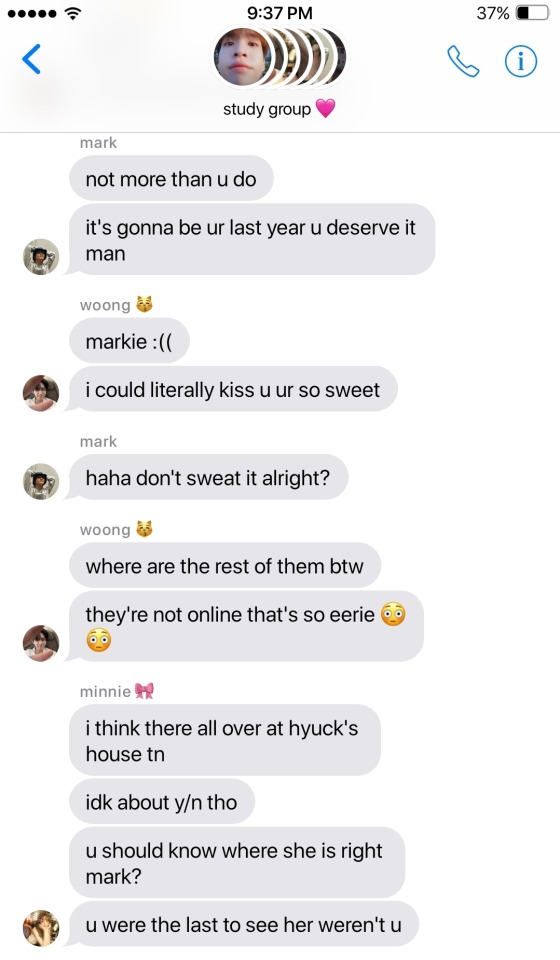The image size is (560, 960).
Task: Tap woong's avatar beside 'i could literally kiss' message
Action: pyautogui.click(x=41, y=393)
